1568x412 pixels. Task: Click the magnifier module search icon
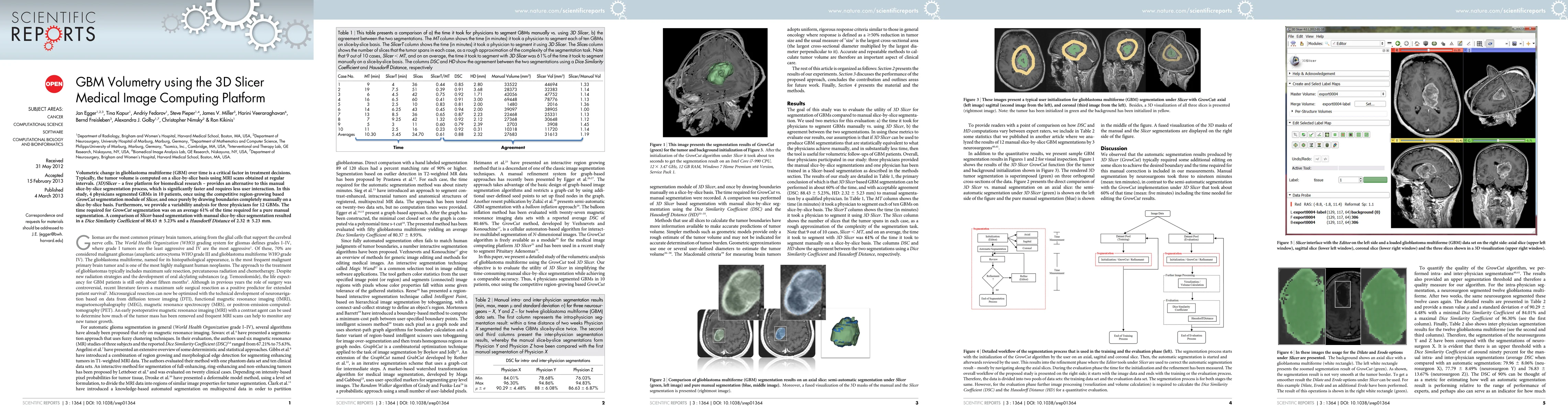click(x=1327, y=44)
